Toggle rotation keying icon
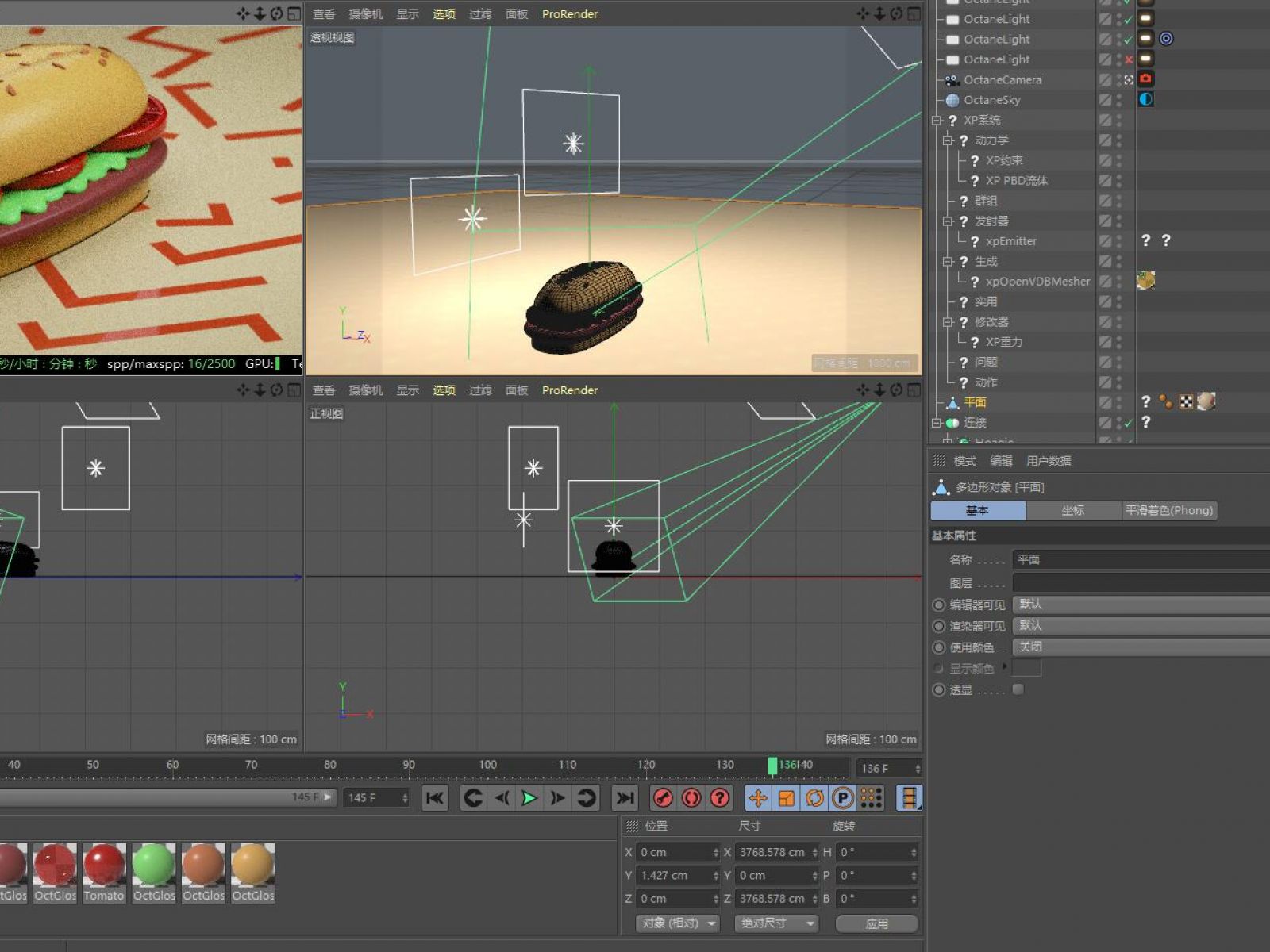1270x952 pixels. click(x=815, y=798)
